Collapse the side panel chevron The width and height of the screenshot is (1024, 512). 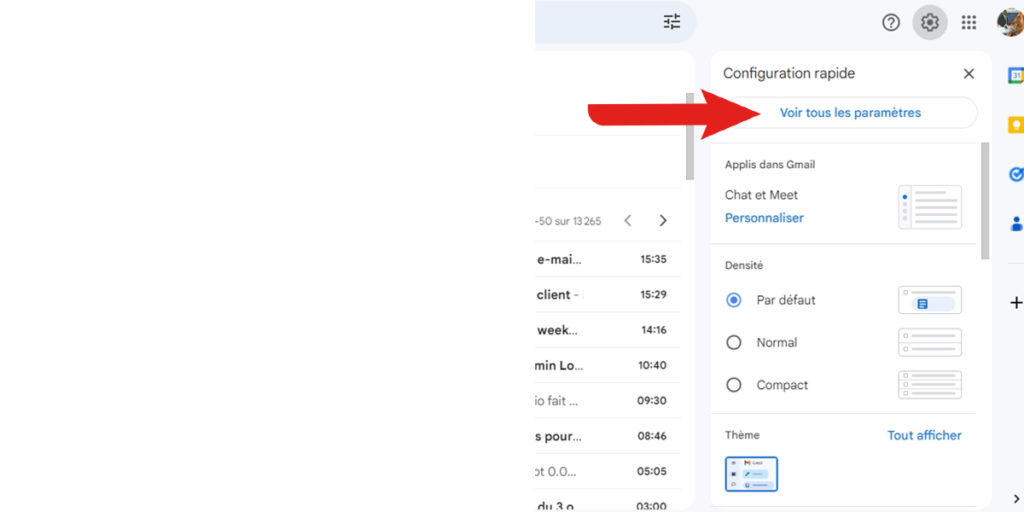(1016, 499)
